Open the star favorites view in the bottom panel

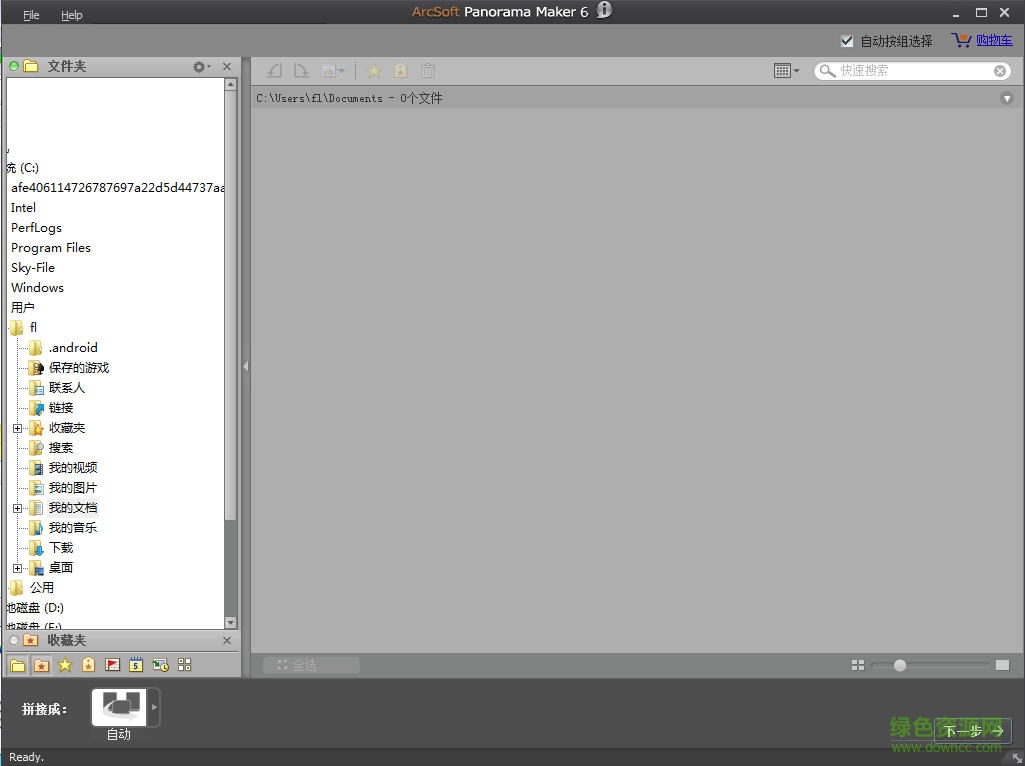pos(65,664)
